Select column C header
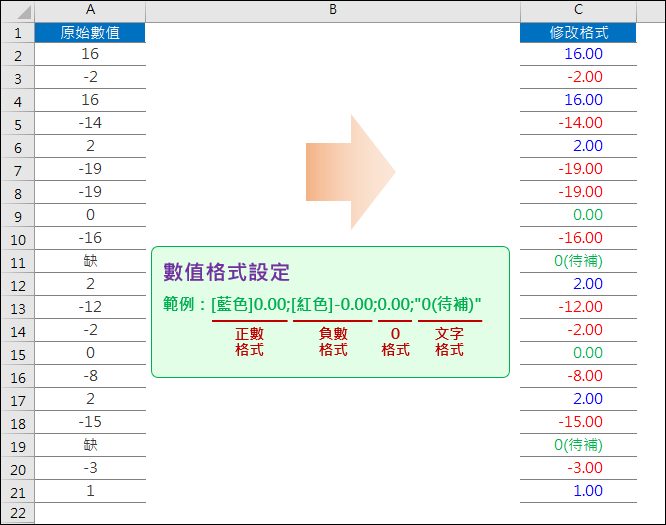 [x=578, y=10]
